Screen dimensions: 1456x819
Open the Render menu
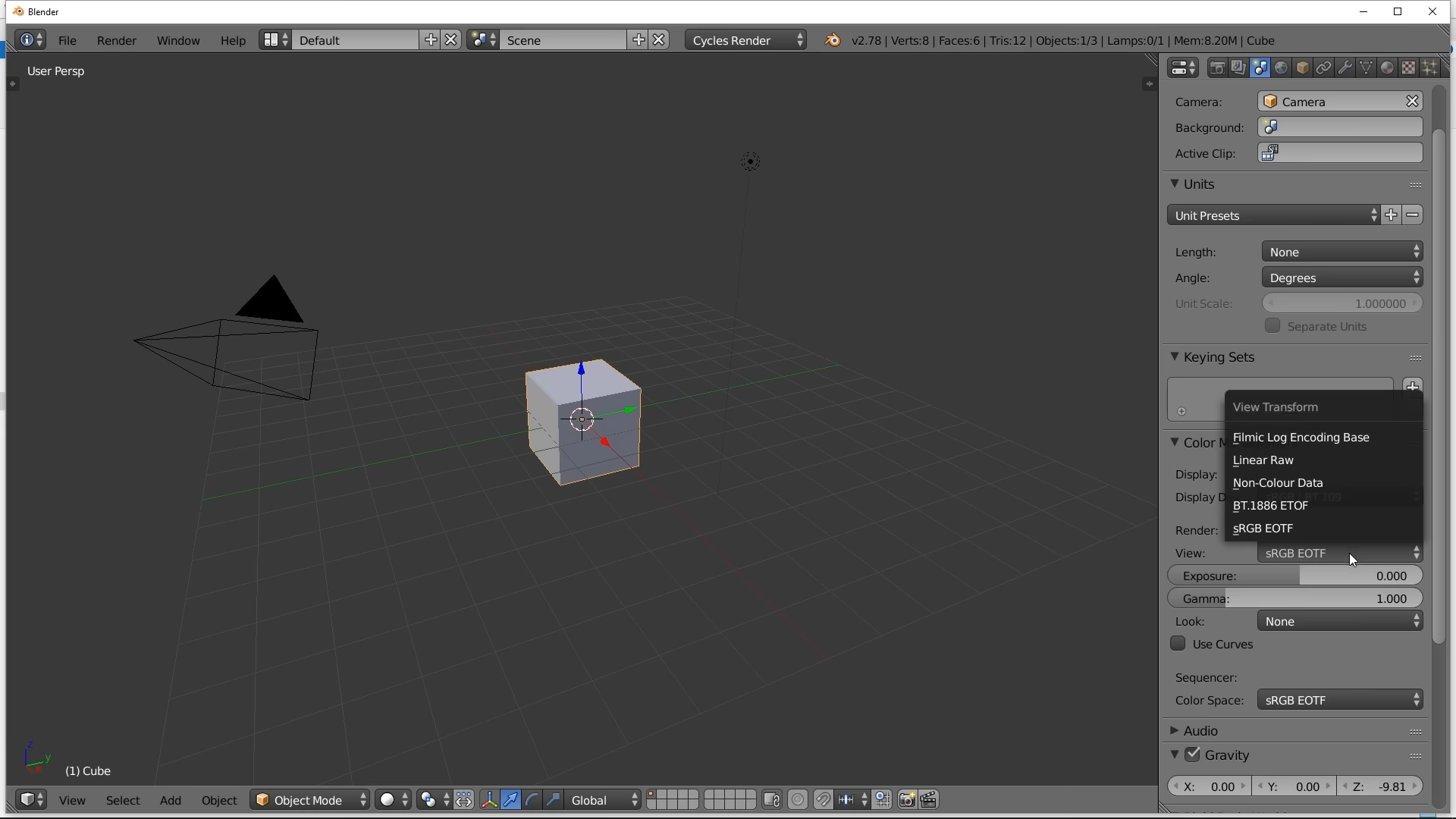(x=117, y=41)
